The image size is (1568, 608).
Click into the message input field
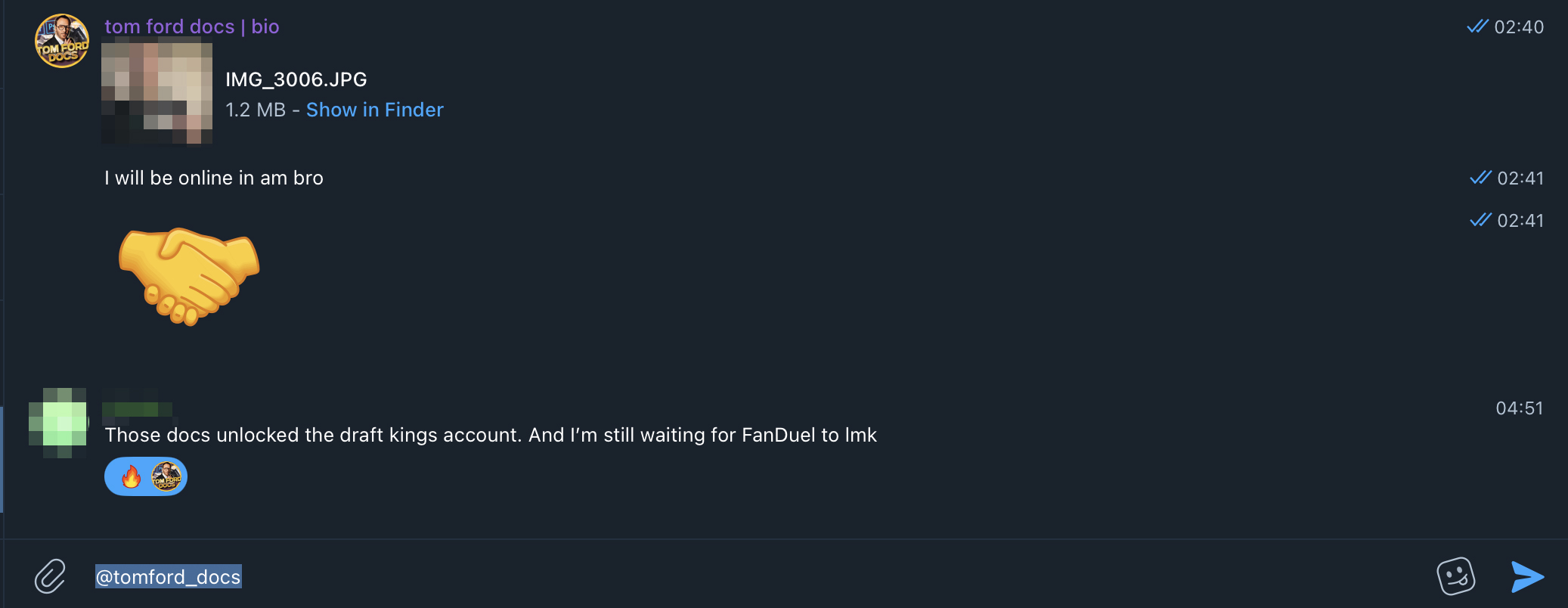point(756,576)
